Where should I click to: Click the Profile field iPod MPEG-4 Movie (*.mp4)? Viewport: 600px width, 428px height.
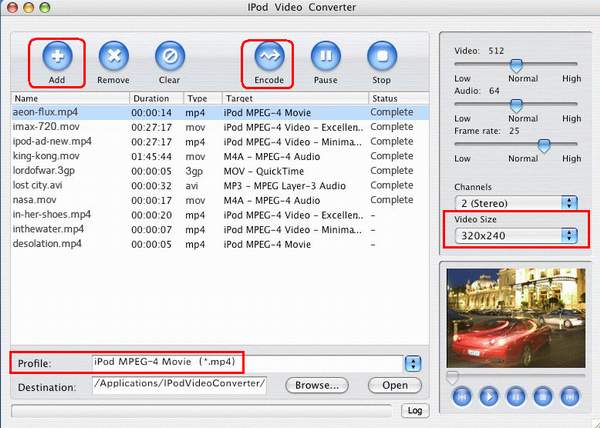pos(247,363)
